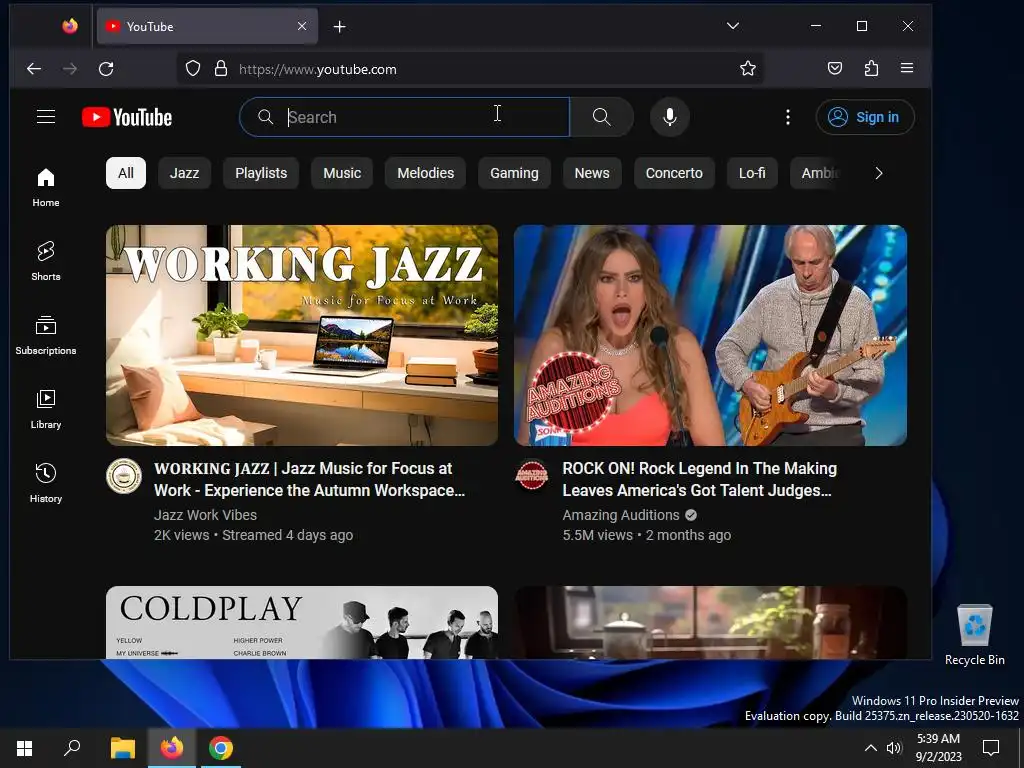Open the taskbar clock and date
The width and height of the screenshot is (1024, 768).
click(938, 748)
